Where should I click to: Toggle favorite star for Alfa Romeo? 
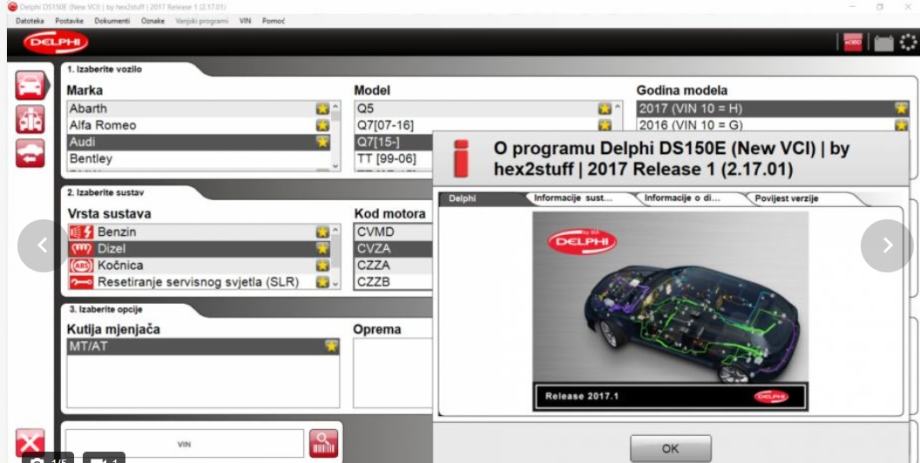pyautogui.click(x=323, y=125)
